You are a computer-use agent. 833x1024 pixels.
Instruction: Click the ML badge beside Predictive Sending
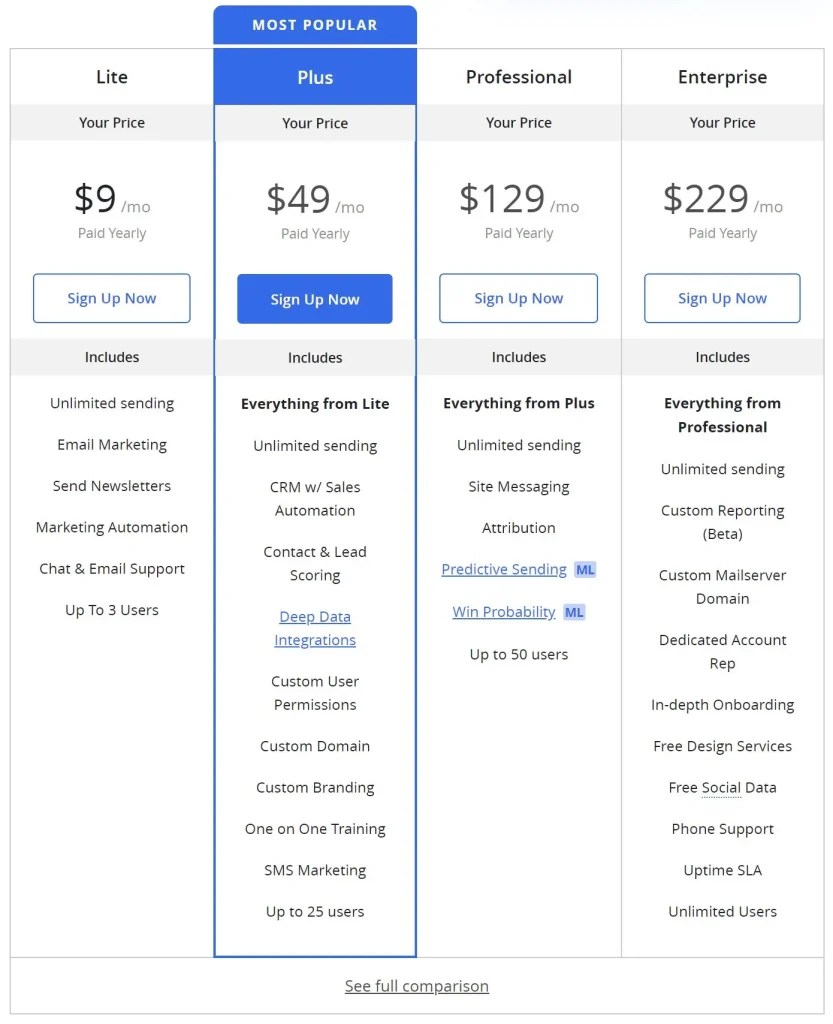(585, 570)
